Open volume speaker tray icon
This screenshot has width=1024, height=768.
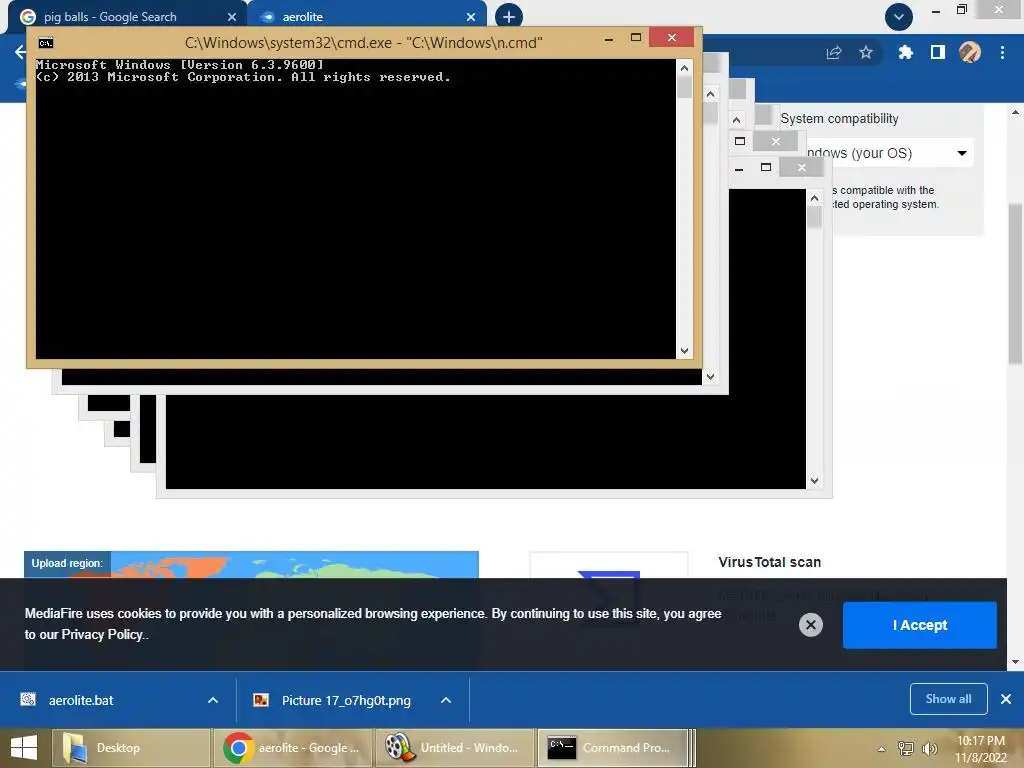pos(930,748)
